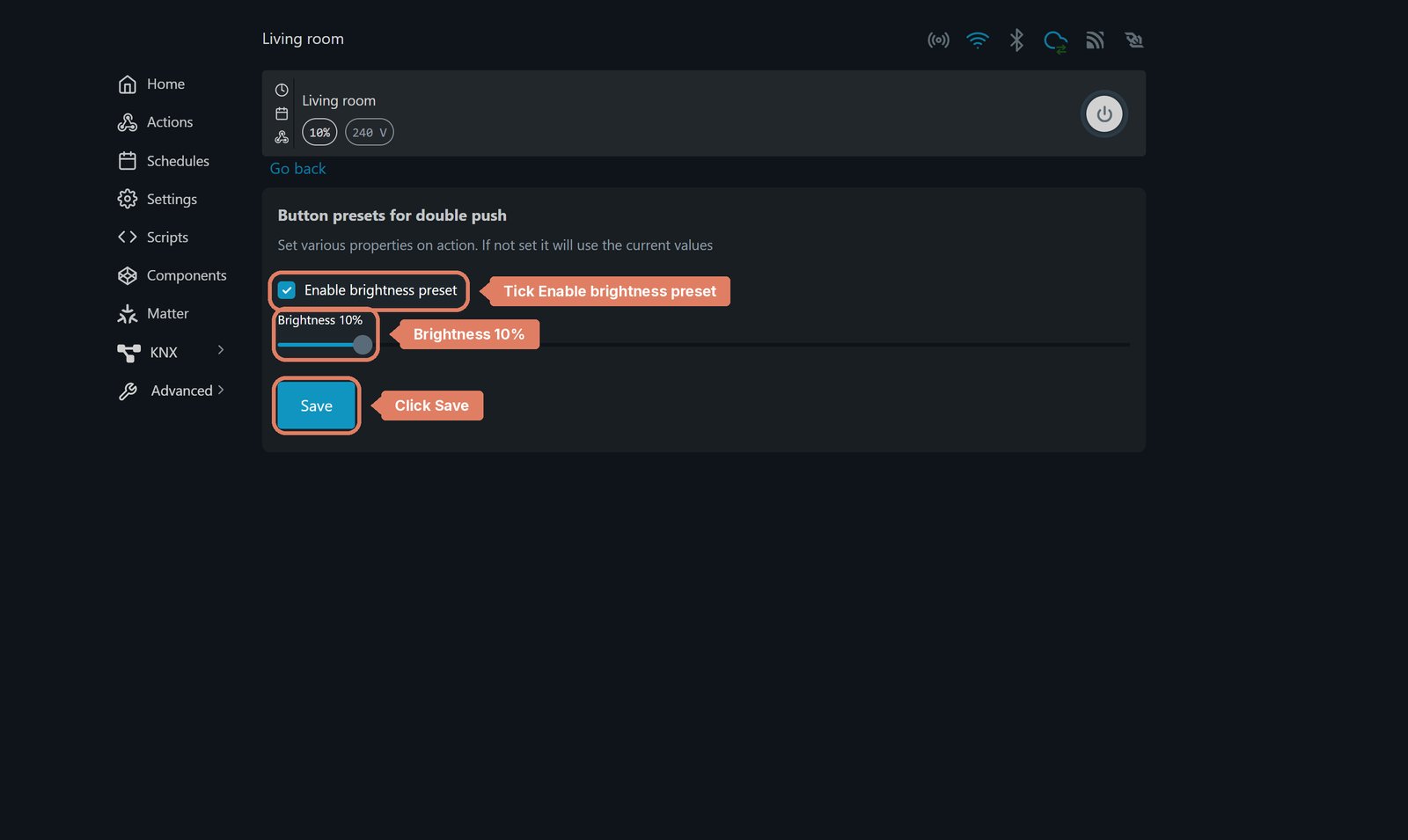Click the Scripts code brackets icon

pyautogui.click(x=128, y=237)
